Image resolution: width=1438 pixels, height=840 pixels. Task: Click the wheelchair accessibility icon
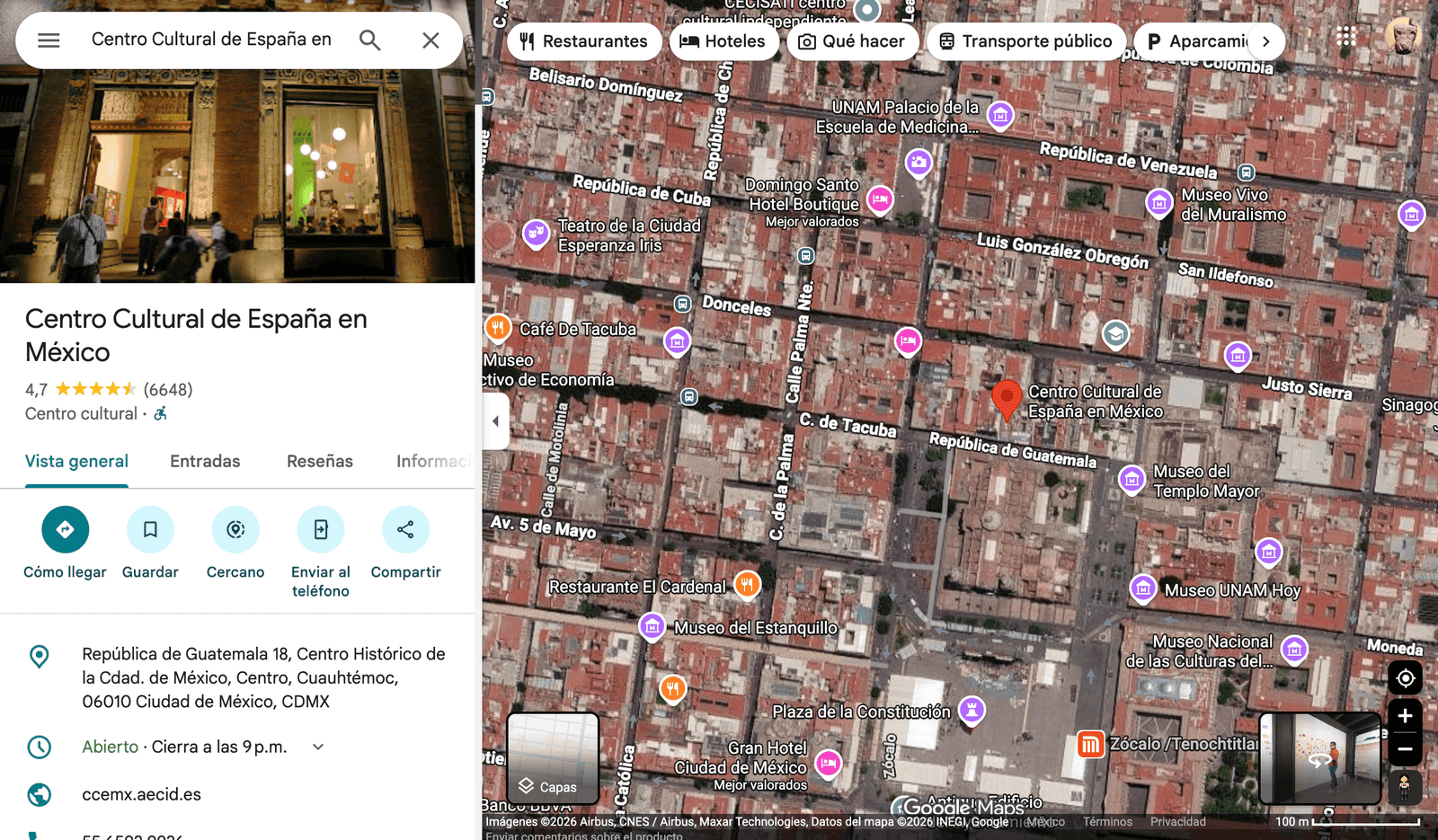161,413
